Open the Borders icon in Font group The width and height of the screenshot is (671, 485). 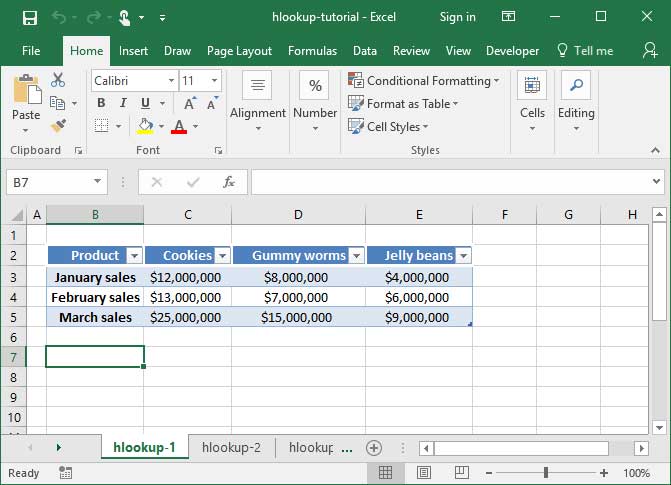click(101, 126)
